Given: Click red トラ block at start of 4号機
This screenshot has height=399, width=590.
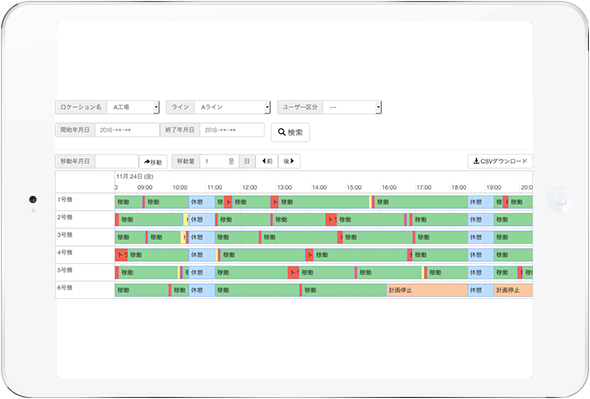Looking at the screenshot, I should (x=122, y=255).
